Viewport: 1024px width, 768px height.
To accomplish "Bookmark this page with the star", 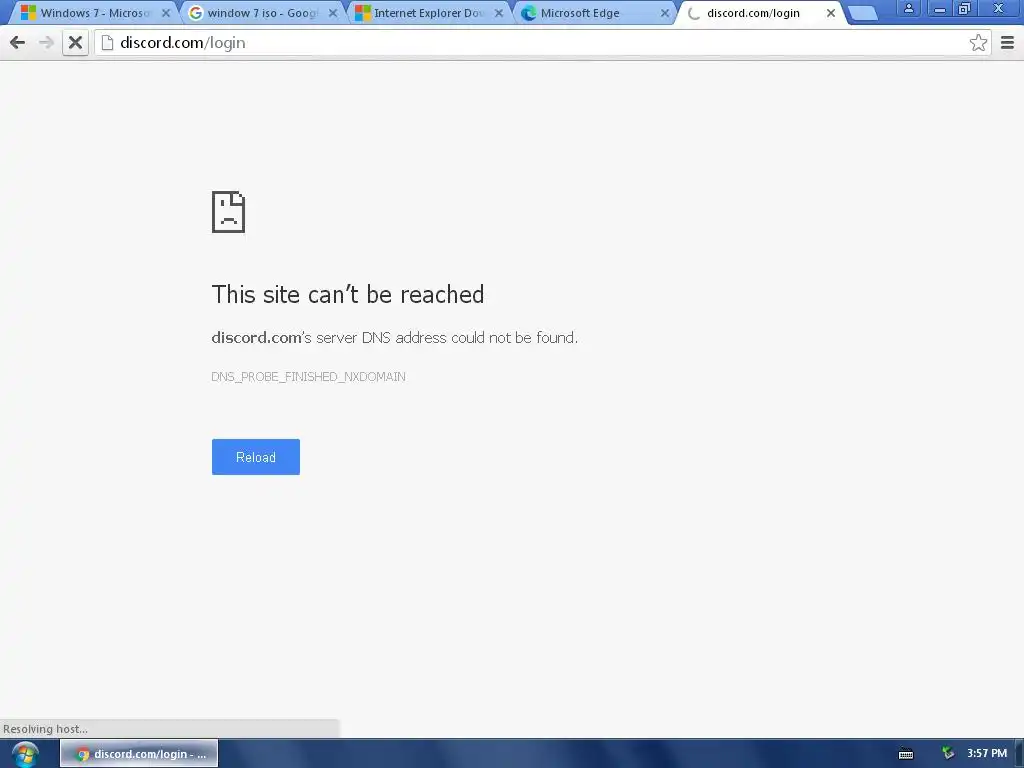I will 978,43.
